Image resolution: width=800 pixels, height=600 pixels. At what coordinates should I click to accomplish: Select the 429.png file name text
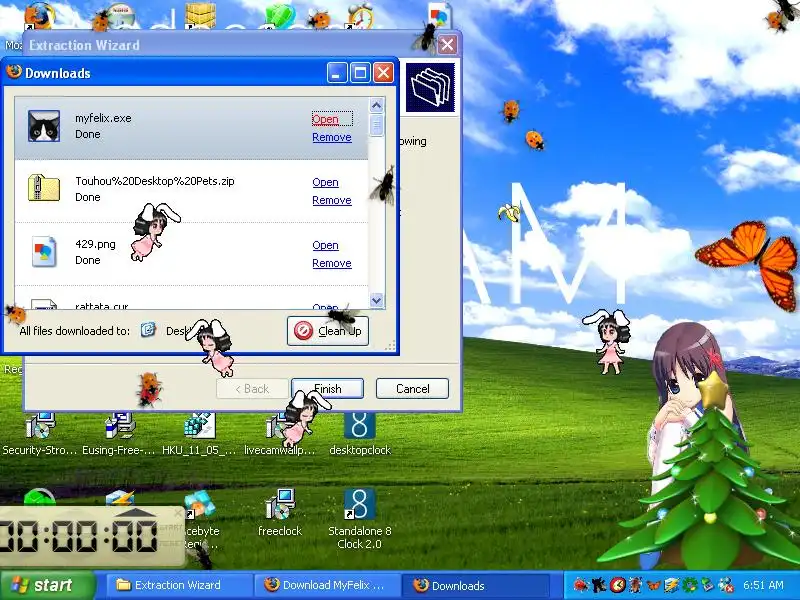[x=95, y=244]
